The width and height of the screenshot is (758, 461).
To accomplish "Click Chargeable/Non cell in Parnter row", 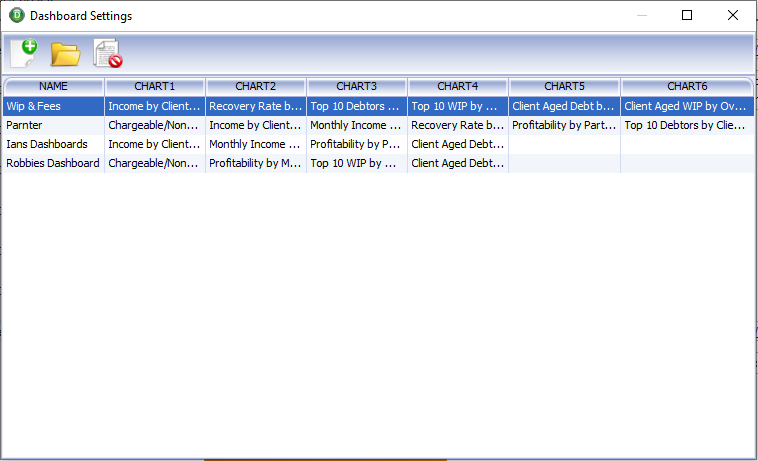I will click(x=155, y=125).
